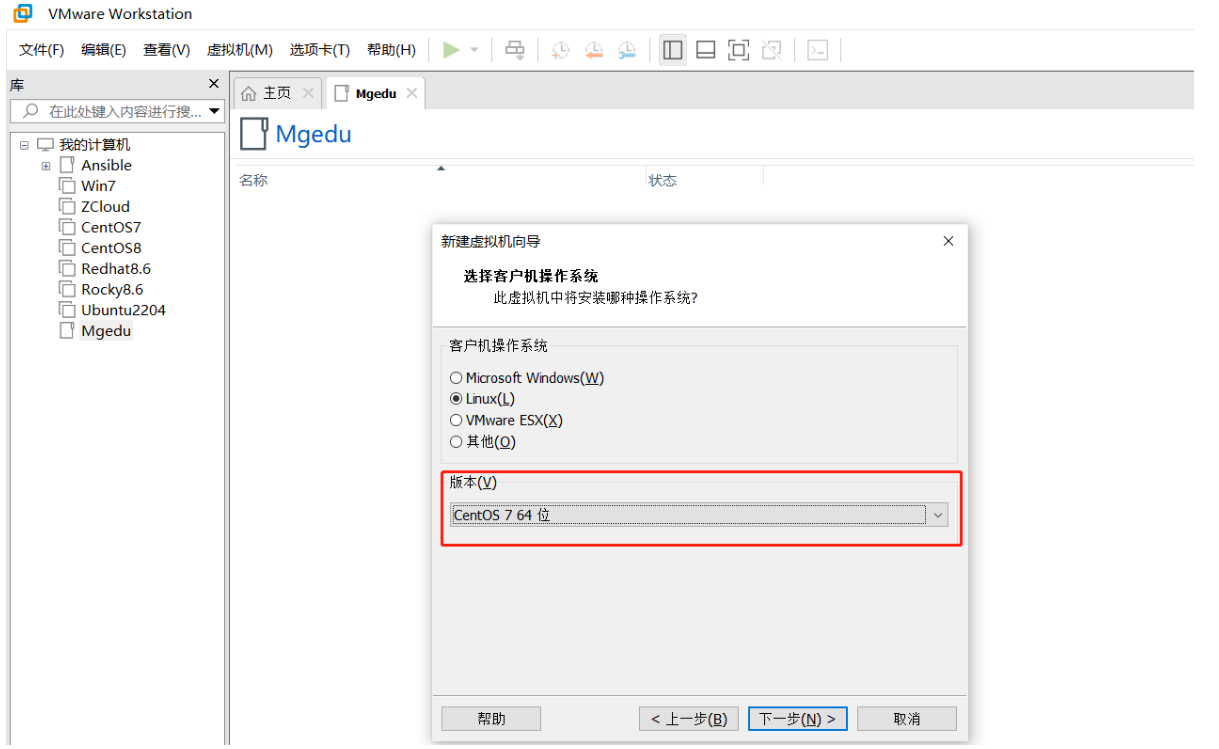Screen dimensions: 1219x749
Task: Switch to the 主页 tab
Action: tap(277, 93)
